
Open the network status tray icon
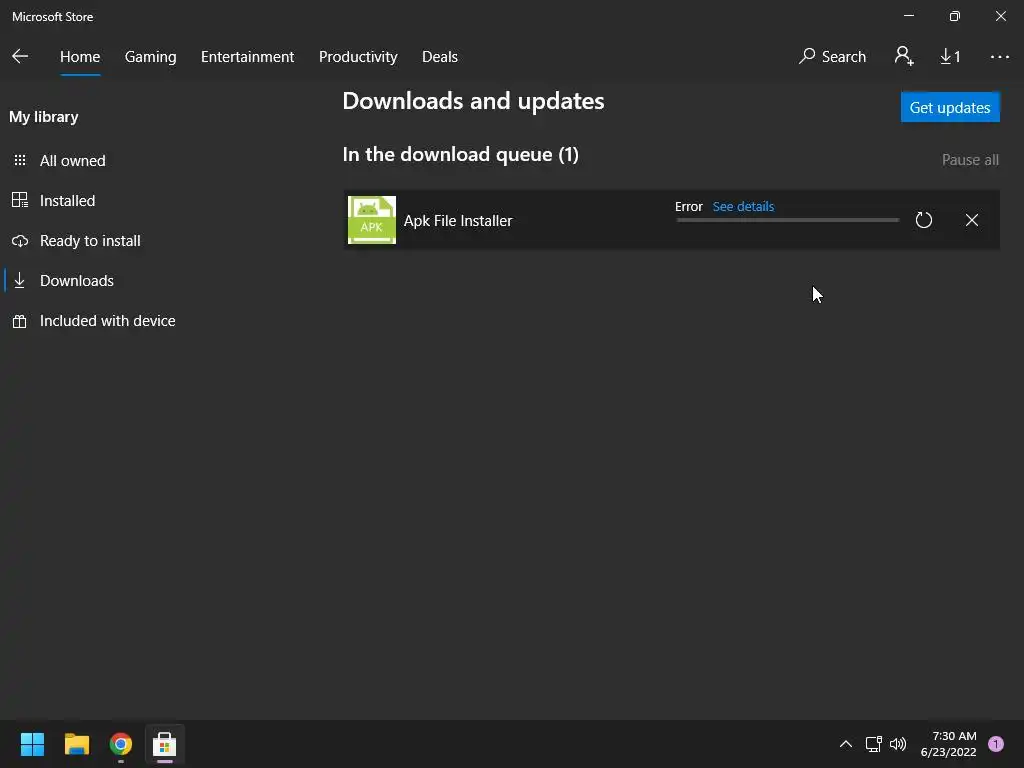point(873,744)
